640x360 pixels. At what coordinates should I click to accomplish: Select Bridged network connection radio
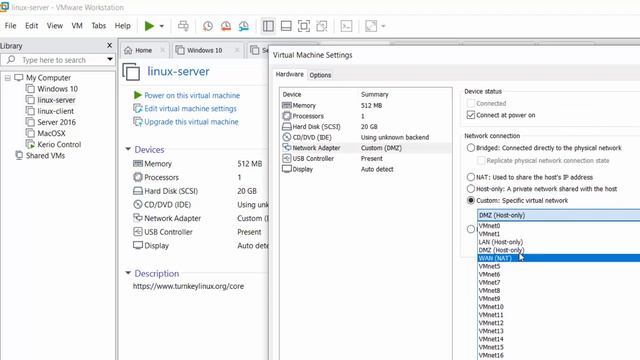coord(471,148)
